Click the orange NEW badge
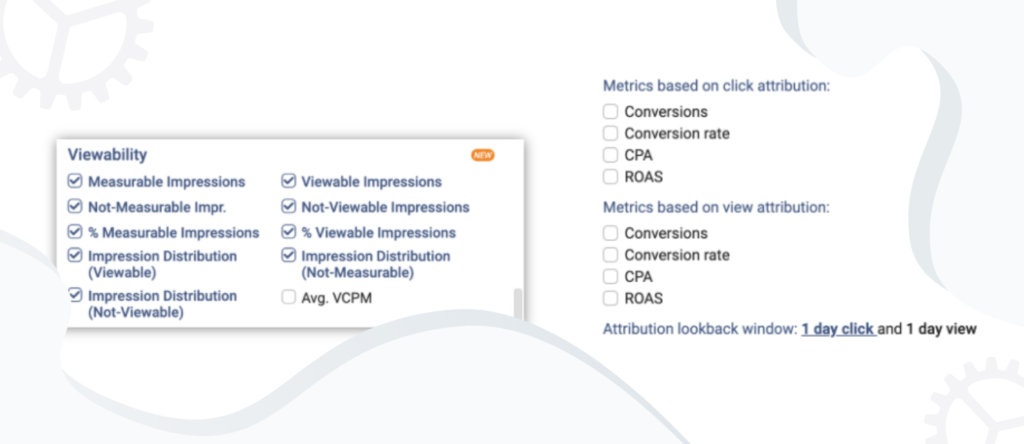 pyautogui.click(x=483, y=155)
